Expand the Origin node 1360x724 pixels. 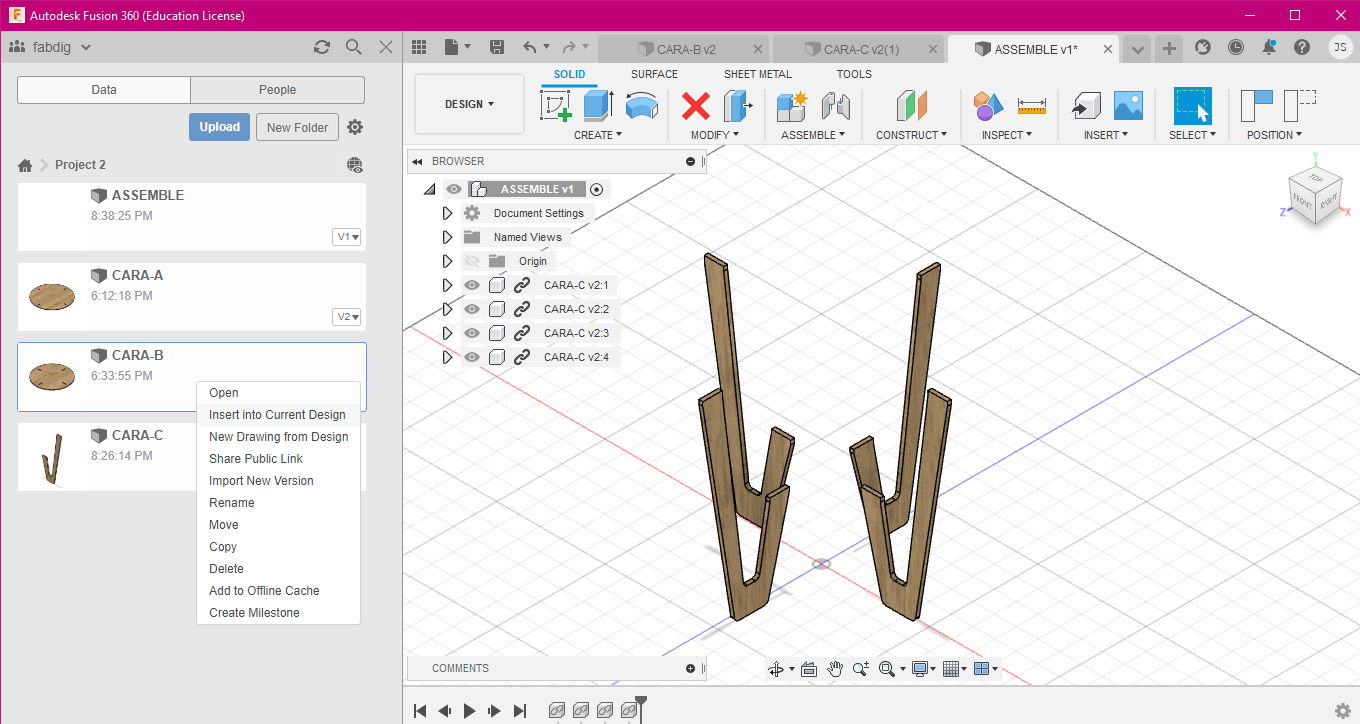447,261
